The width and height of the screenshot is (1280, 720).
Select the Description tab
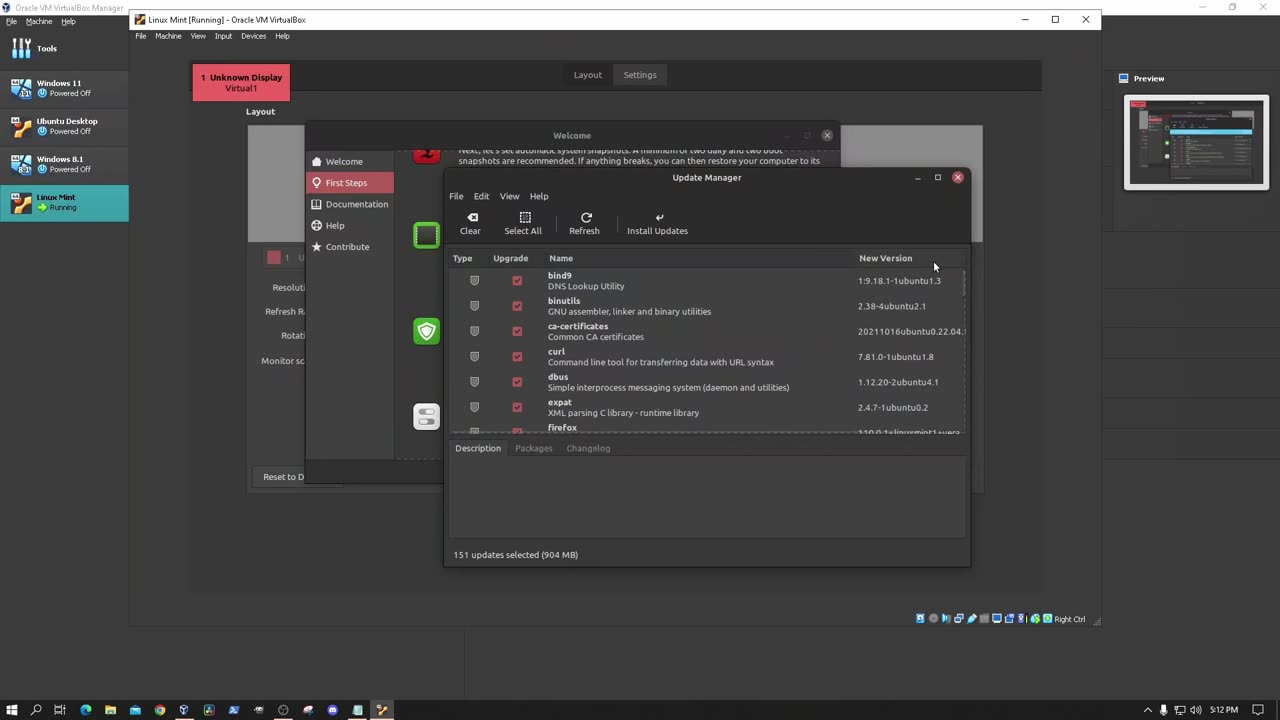[478, 448]
